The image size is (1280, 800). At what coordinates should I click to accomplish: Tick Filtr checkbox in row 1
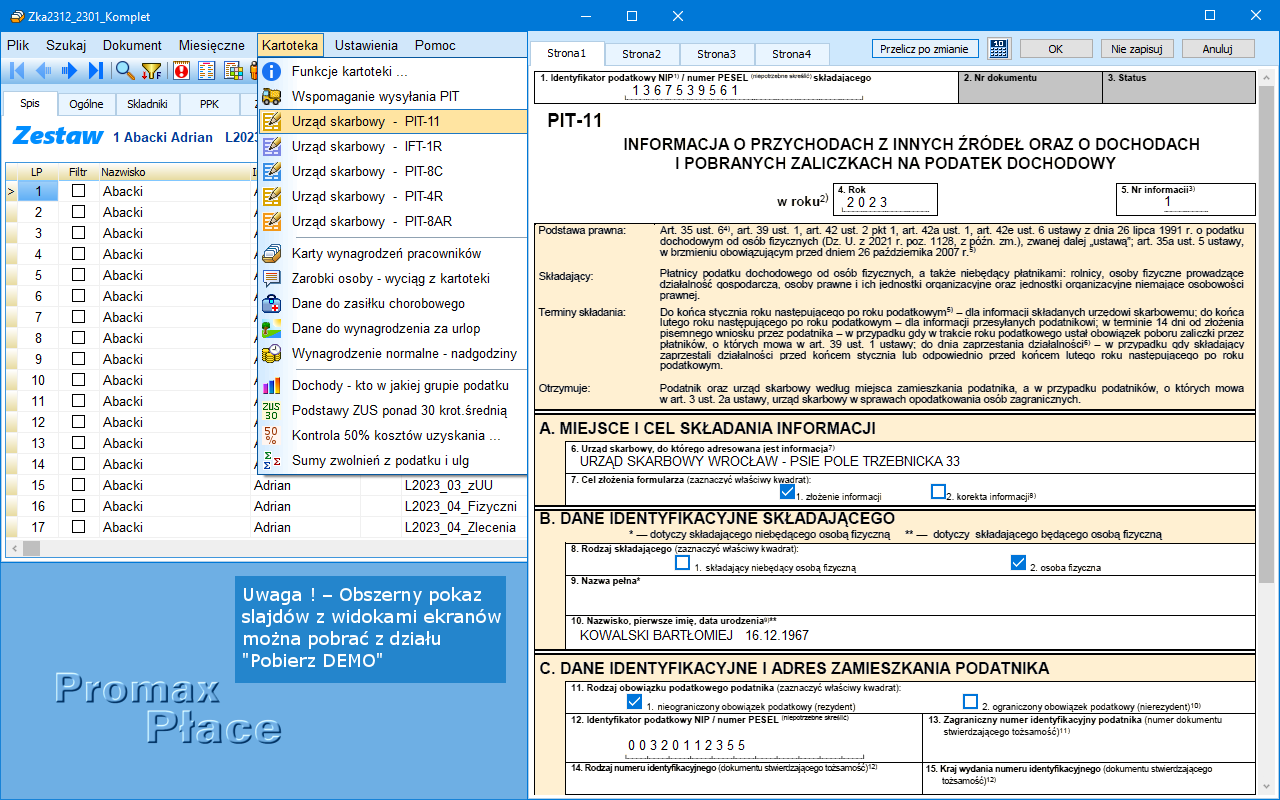click(78, 191)
